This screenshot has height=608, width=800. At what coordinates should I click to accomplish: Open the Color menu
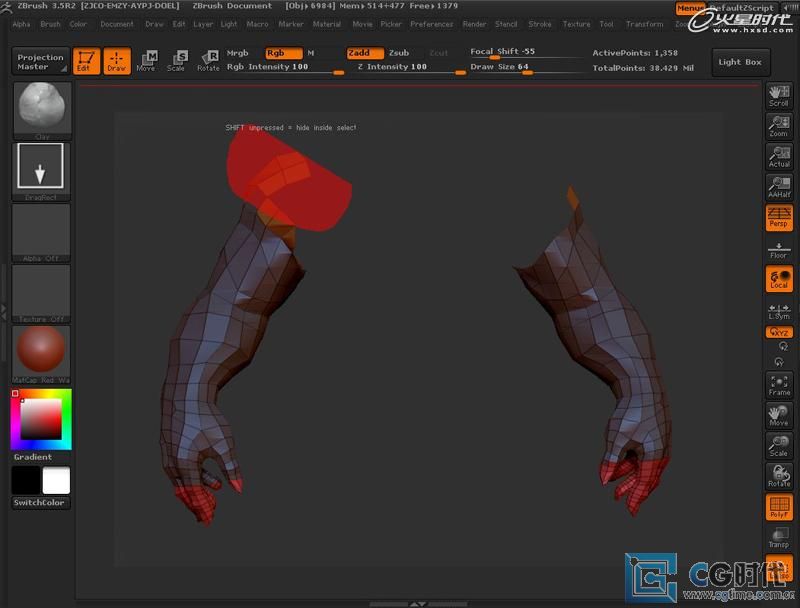[78, 24]
